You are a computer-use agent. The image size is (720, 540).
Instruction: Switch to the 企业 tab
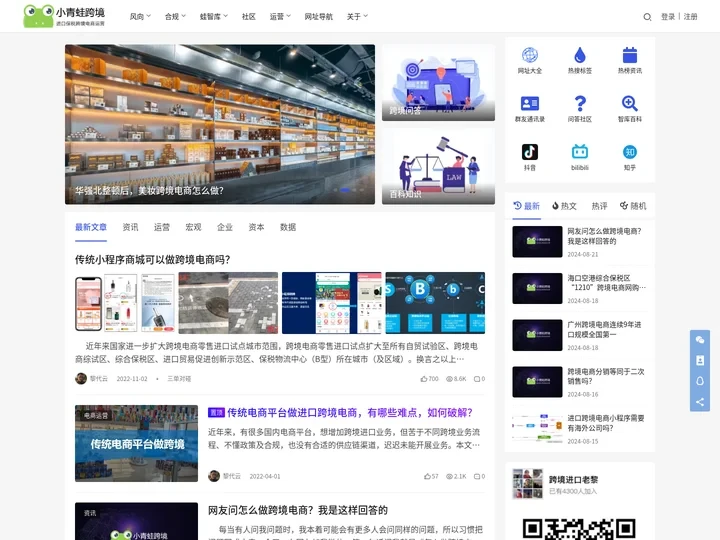[225, 227]
